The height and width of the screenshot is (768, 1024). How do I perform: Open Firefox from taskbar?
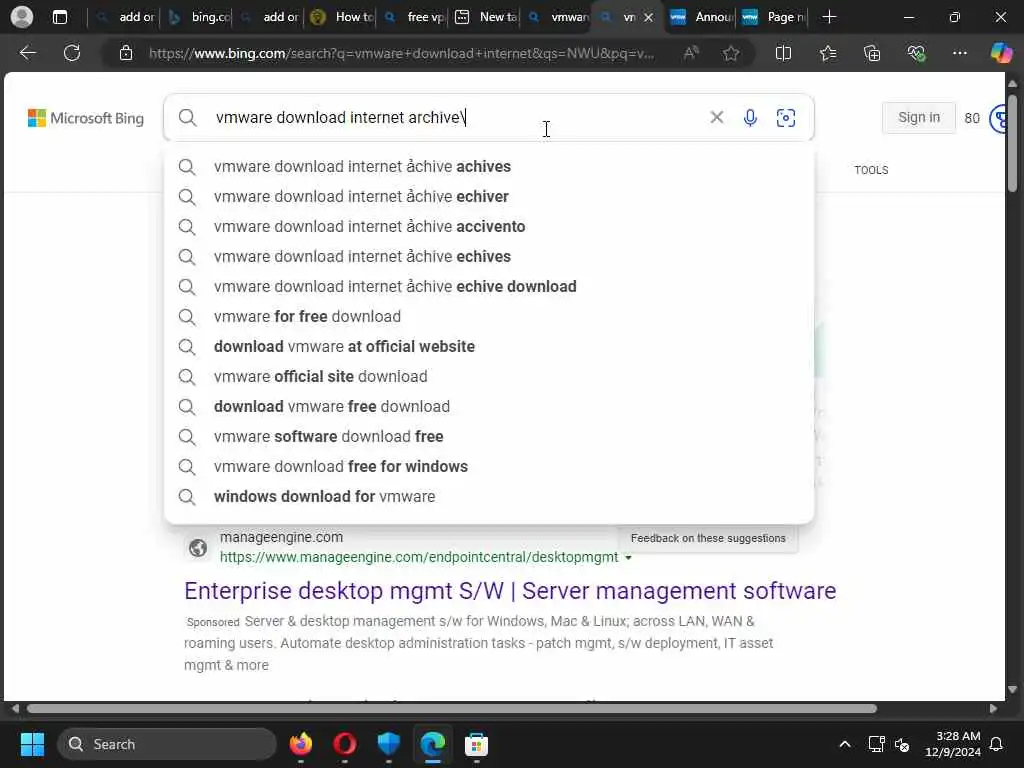click(x=301, y=744)
